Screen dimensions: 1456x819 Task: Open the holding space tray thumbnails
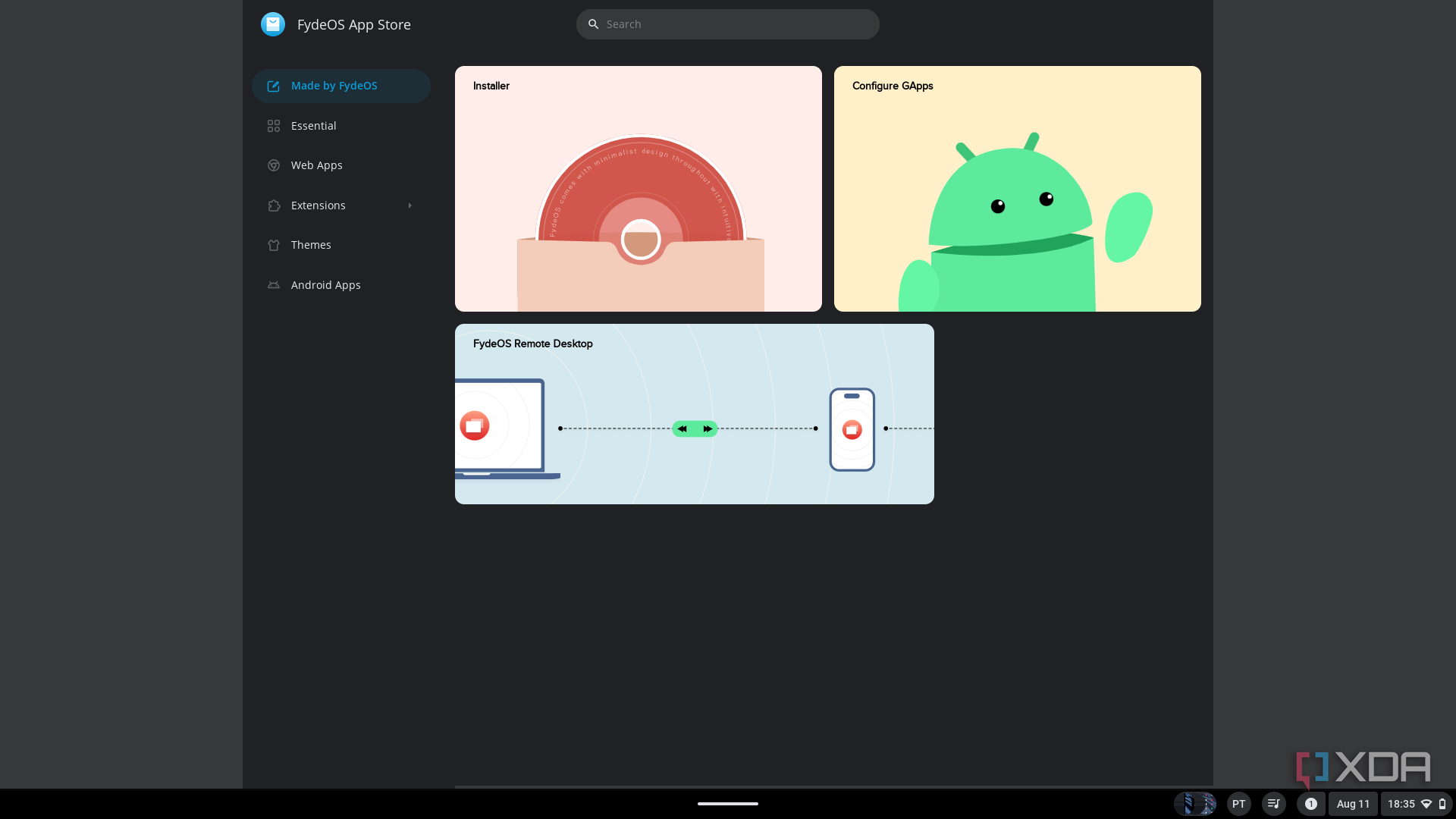tap(1195, 804)
